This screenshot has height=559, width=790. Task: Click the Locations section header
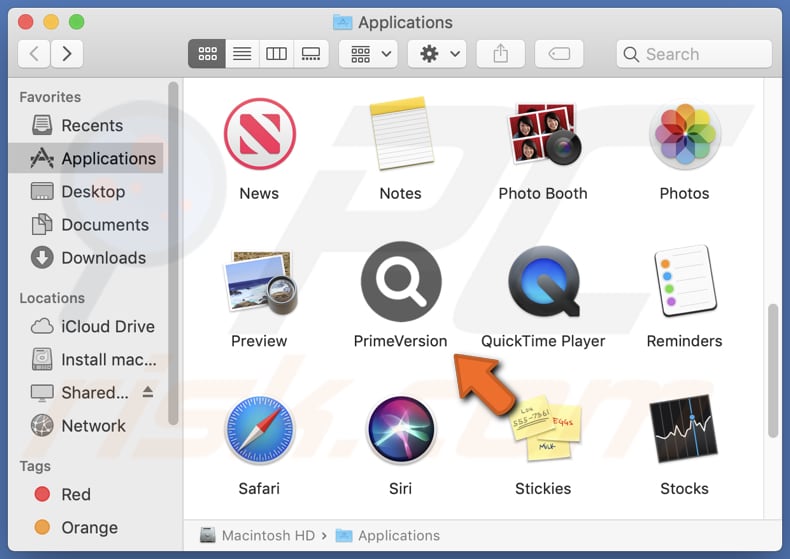(52, 298)
